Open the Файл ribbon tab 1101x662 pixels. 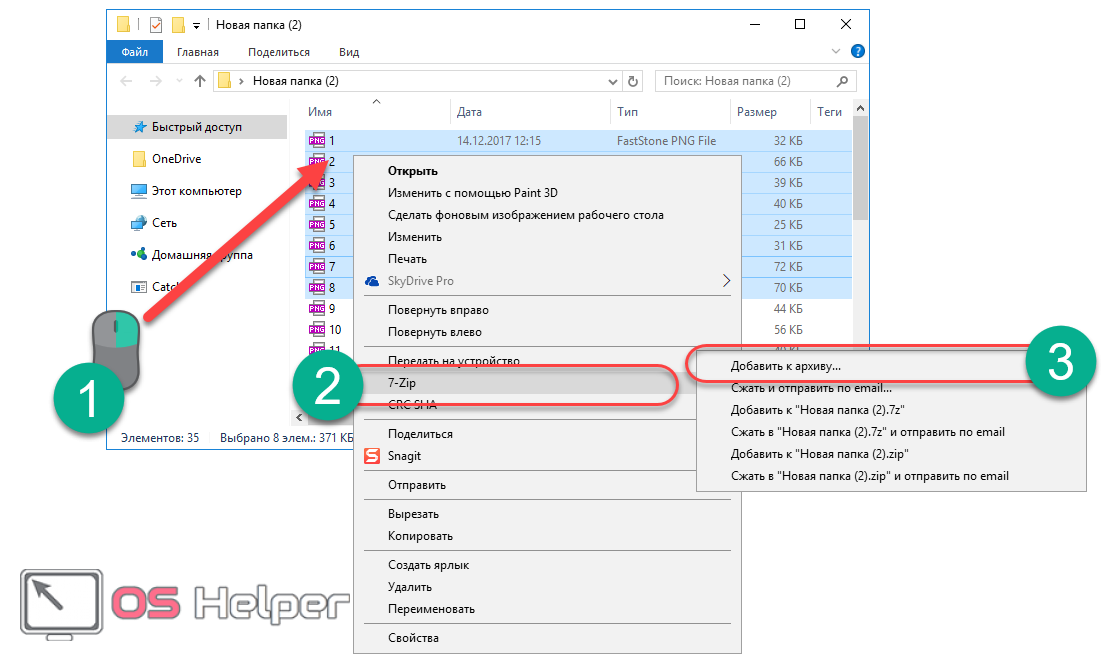(134, 52)
